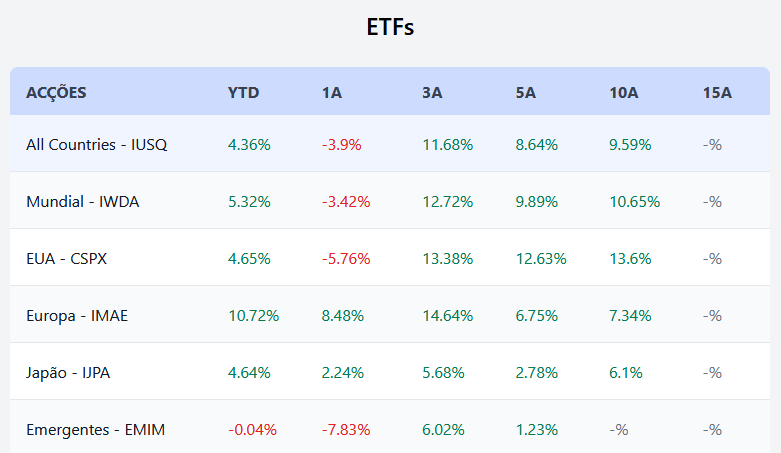Click the ACÇÕES column header
The height and width of the screenshot is (453, 781).
pyautogui.click(x=56, y=93)
